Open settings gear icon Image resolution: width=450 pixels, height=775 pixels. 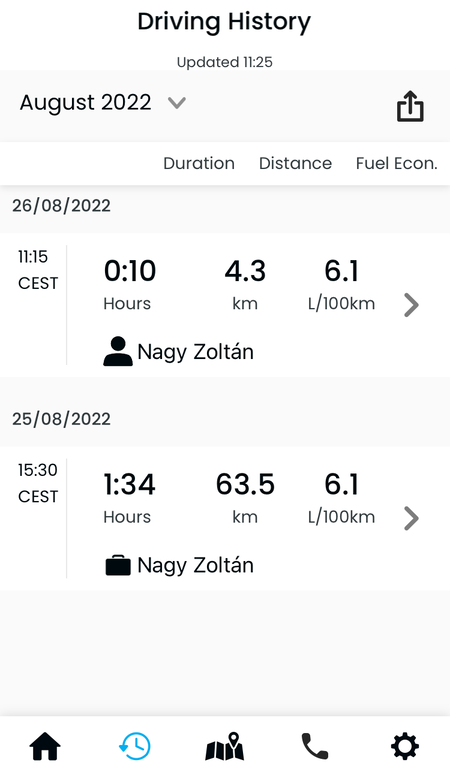[x=405, y=746]
